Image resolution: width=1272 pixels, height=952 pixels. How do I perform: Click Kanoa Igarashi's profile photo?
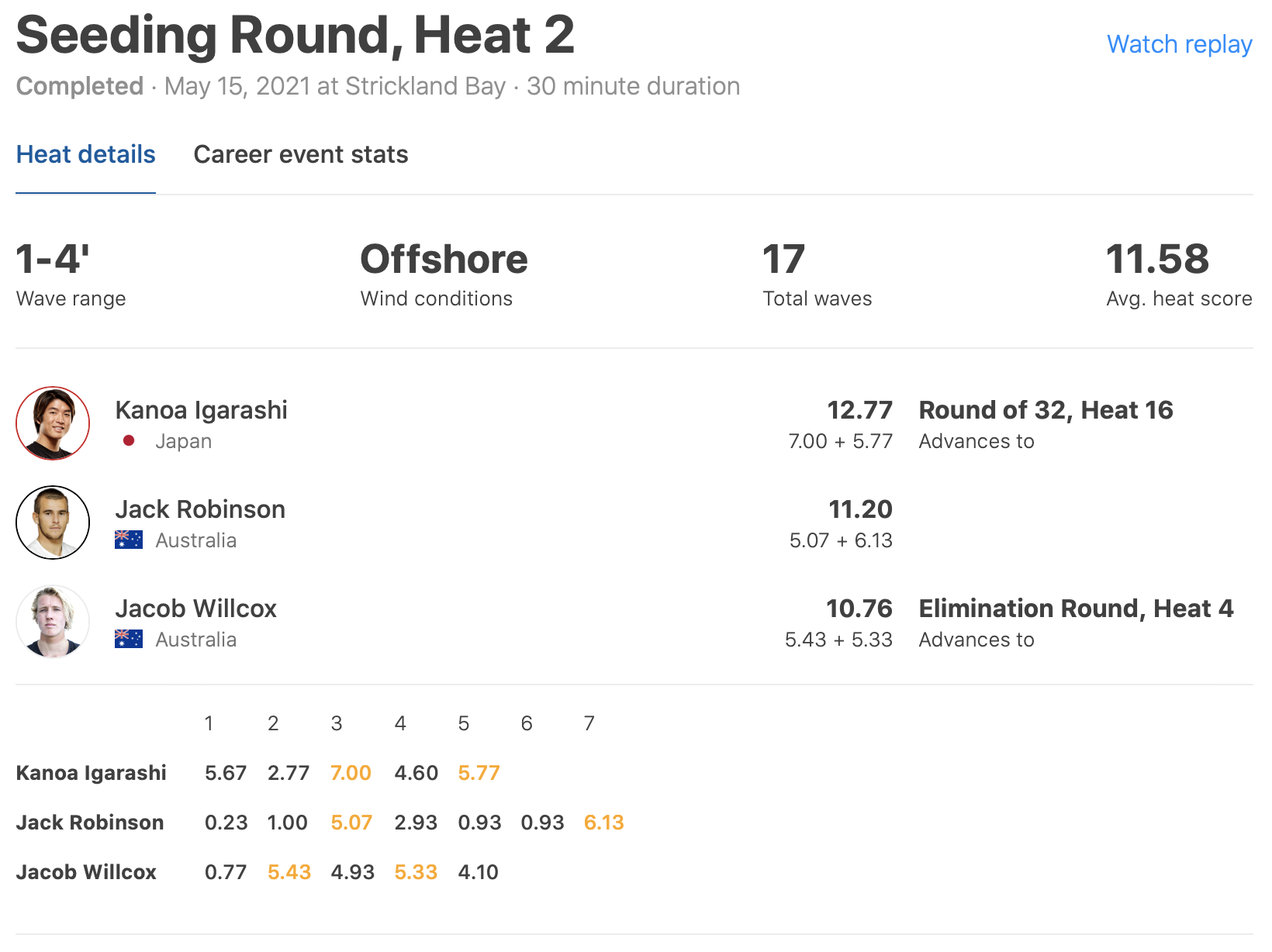[x=53, y=423]
